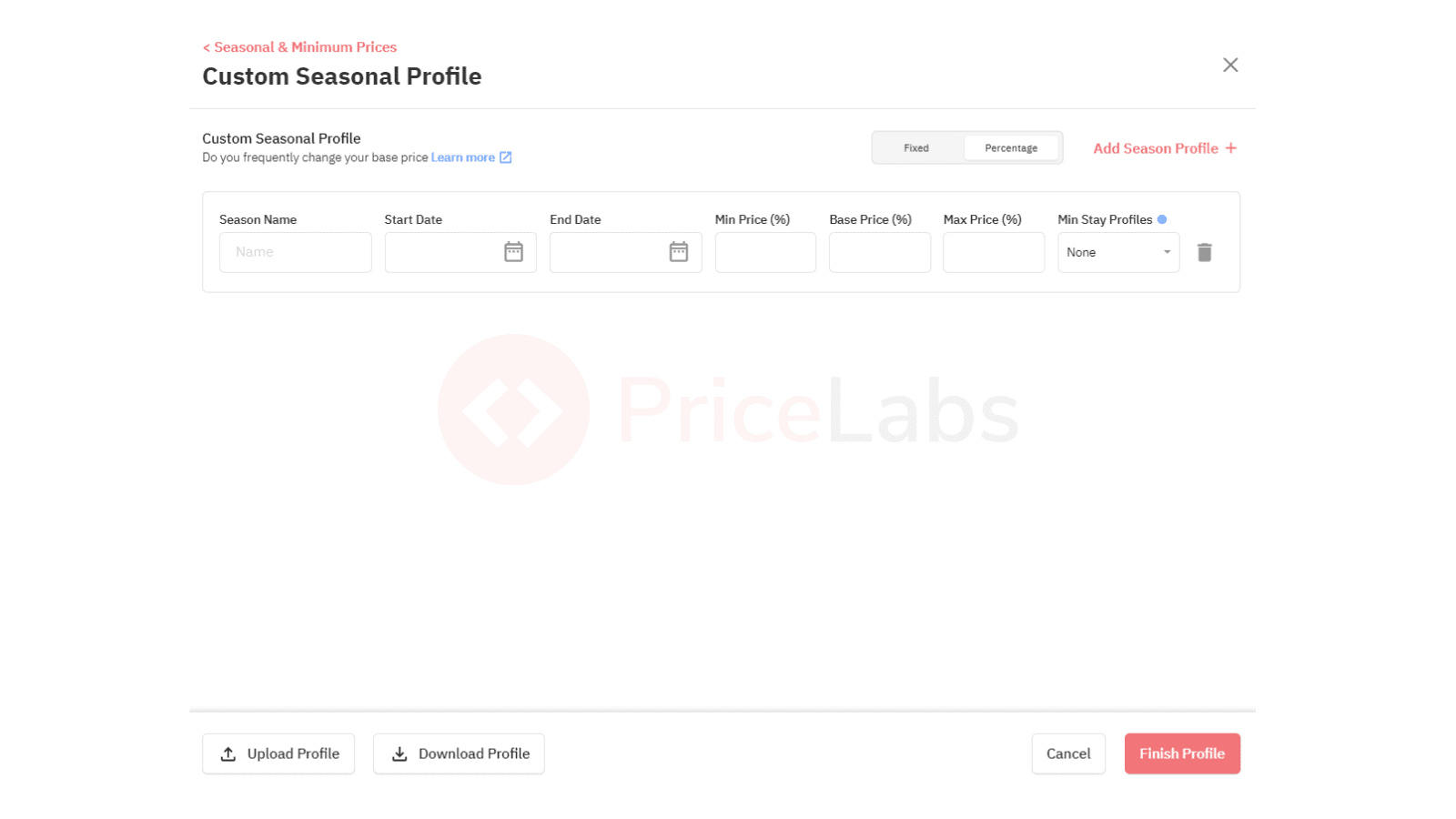
Task: Click Cancel to discard changes
Action: 1067,753
